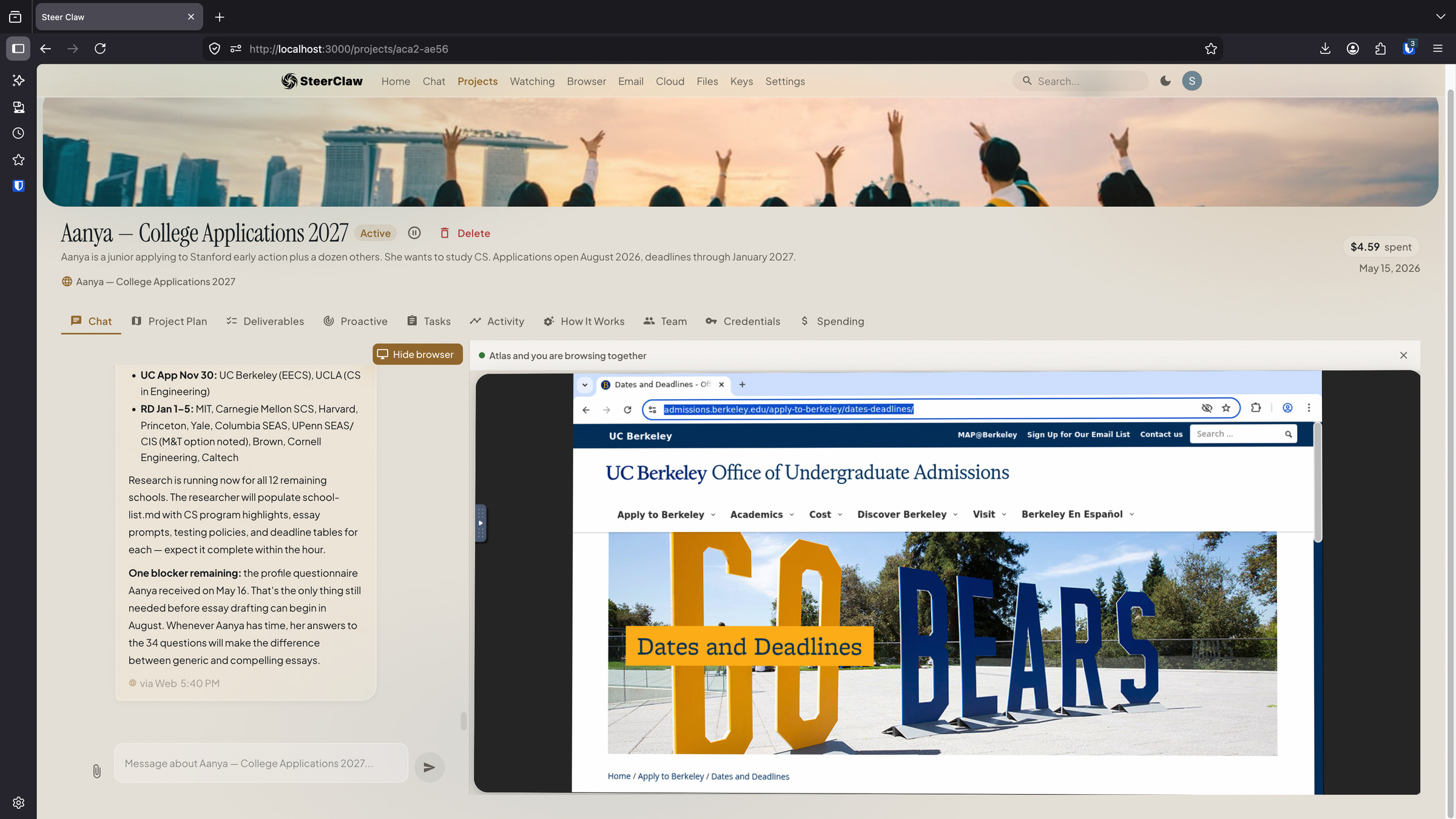1456x819 pixels.
Task: Click Apply to Berkeley breadcrumb
Action: tap(670, 777)
